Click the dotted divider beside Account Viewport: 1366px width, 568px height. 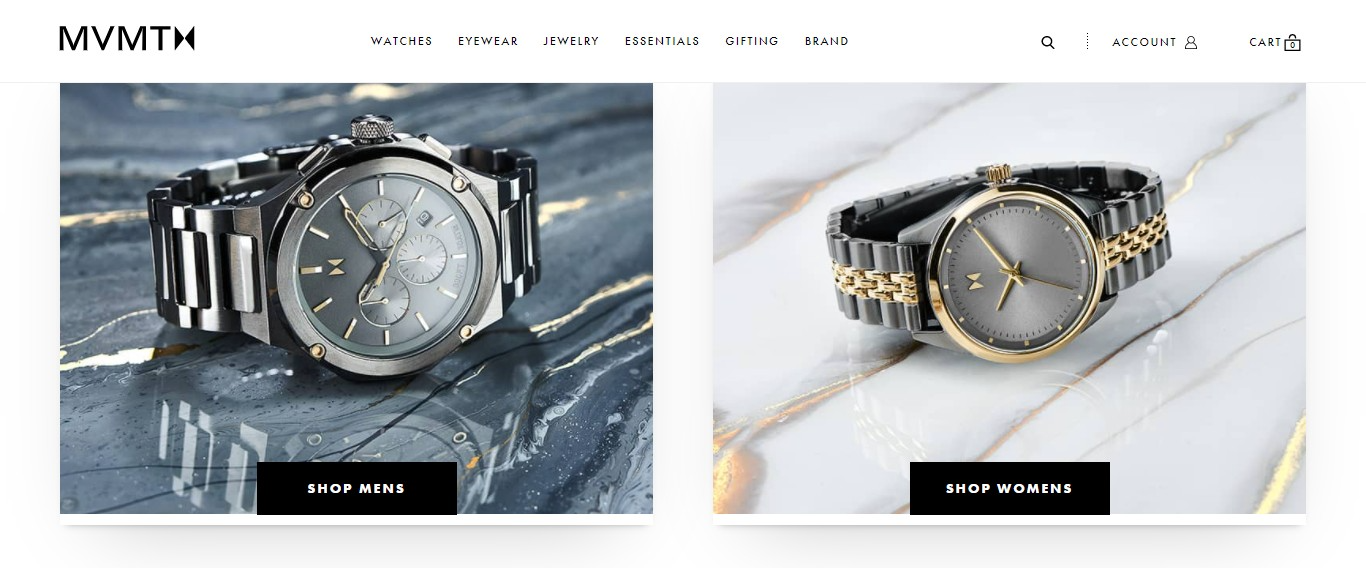click(1087, 42)
